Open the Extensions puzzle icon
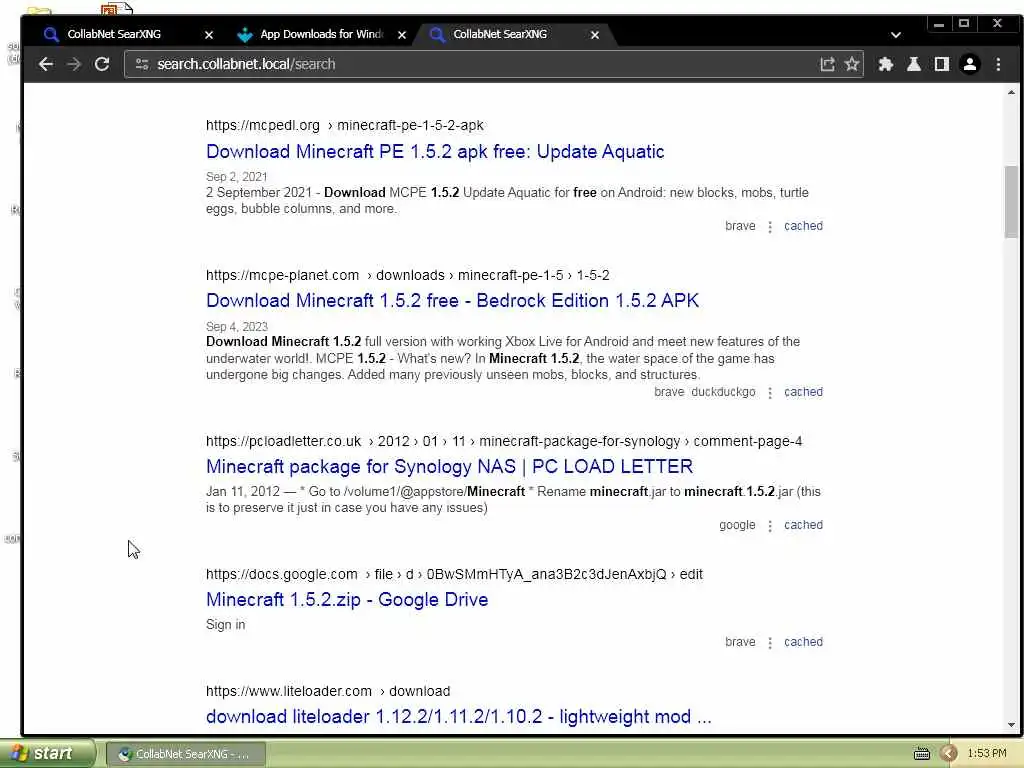Screen dimensions: 1024x768 coord(886,64)
